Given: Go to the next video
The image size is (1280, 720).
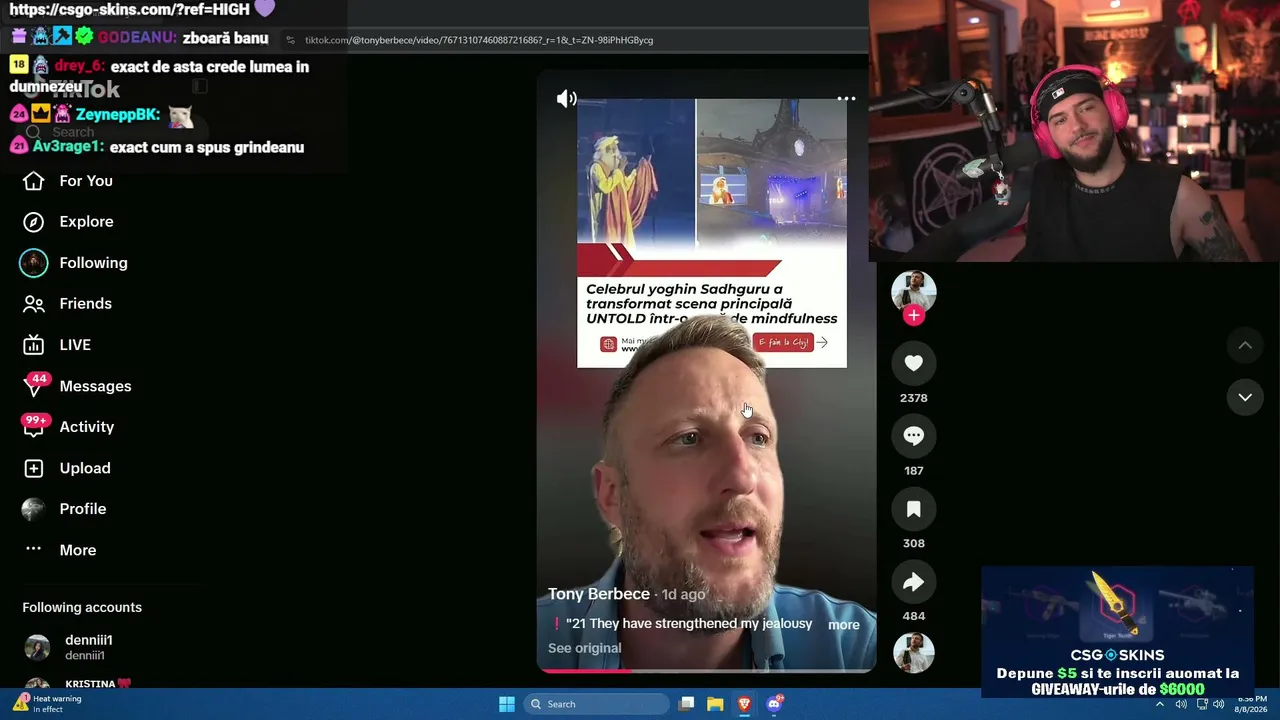Looking at the screenshot, I should pyautogui.click(x=1245, y=397).
